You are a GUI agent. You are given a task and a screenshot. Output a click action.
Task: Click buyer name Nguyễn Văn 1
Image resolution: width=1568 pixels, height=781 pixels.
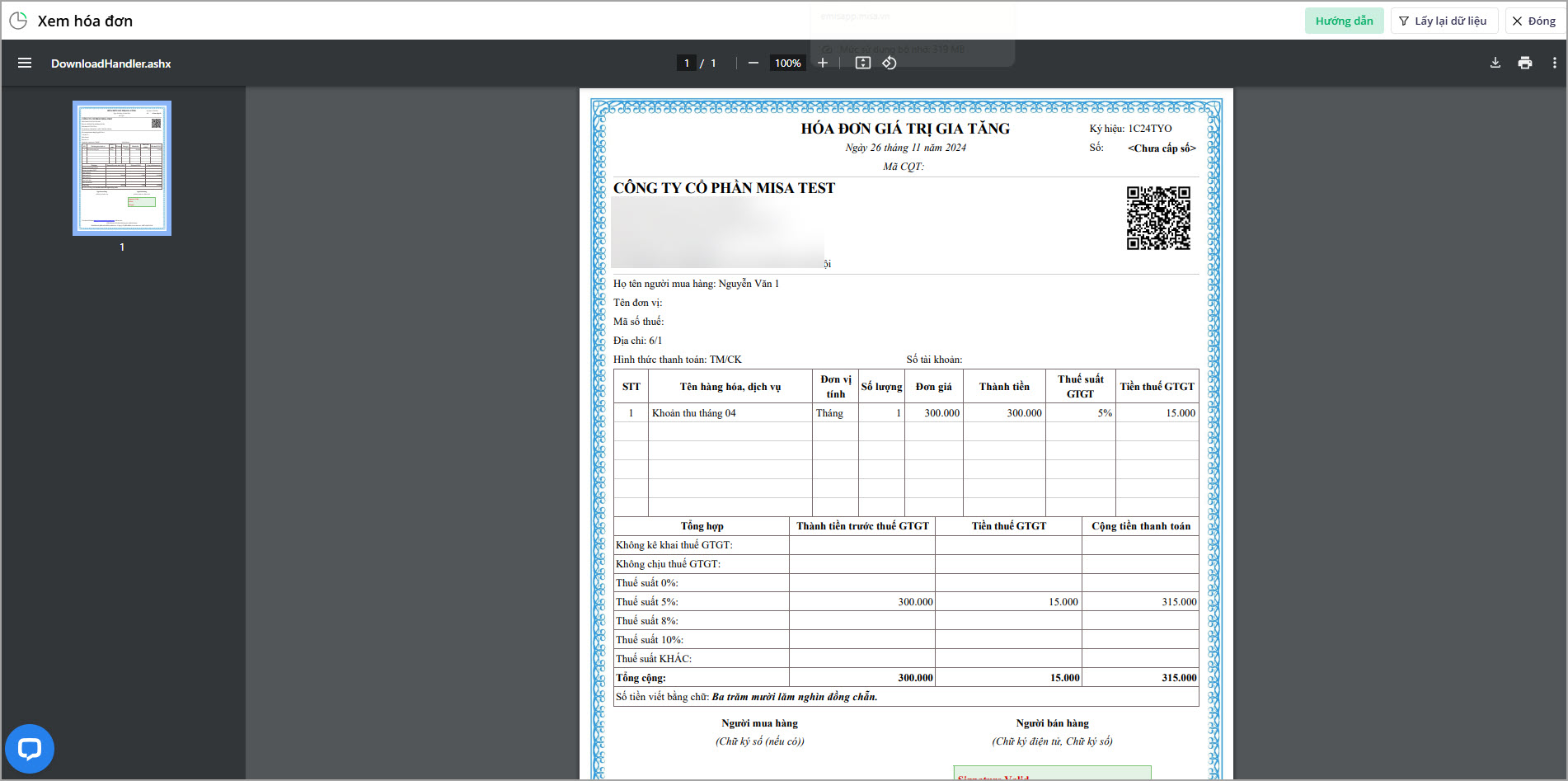[749, 284]
